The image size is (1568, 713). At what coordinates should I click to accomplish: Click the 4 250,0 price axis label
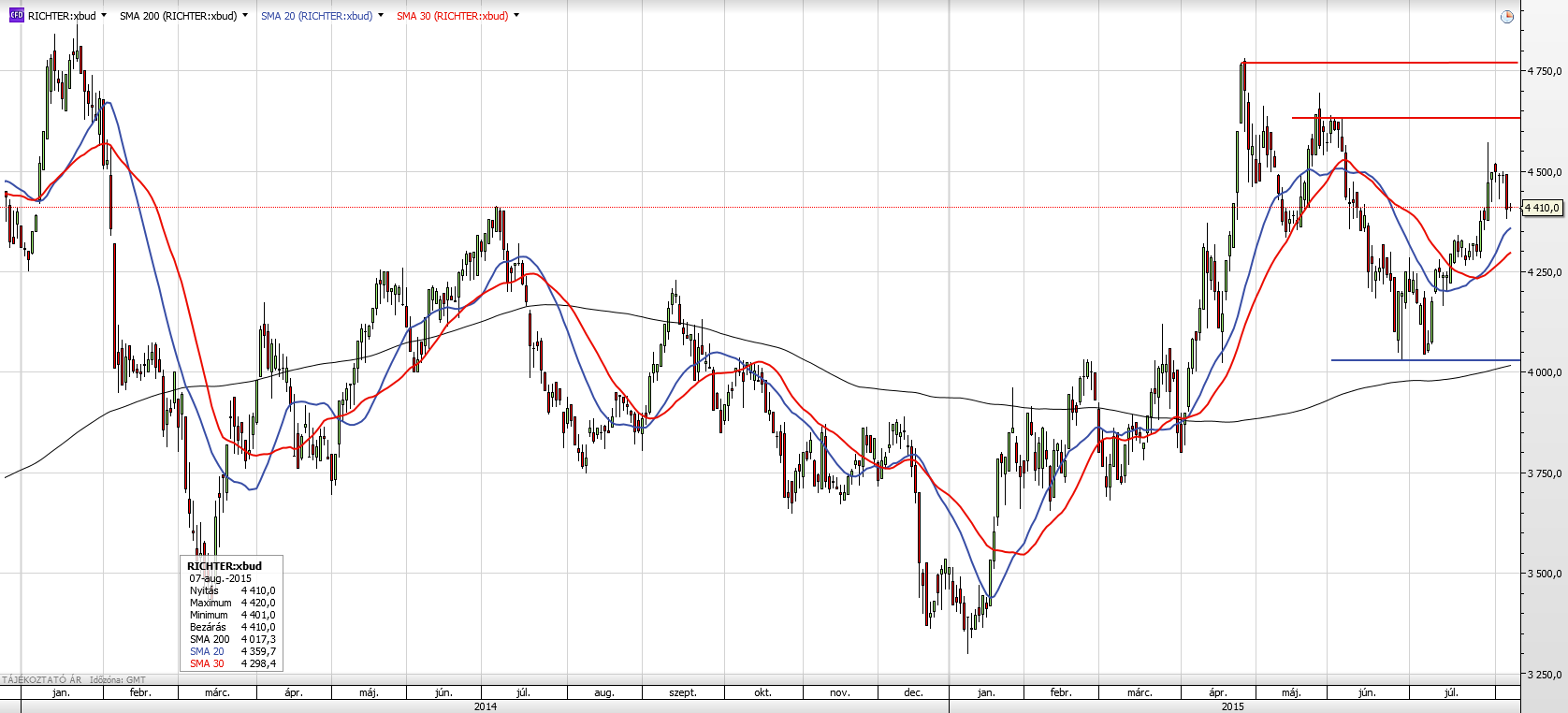(x=1545, y=272)
